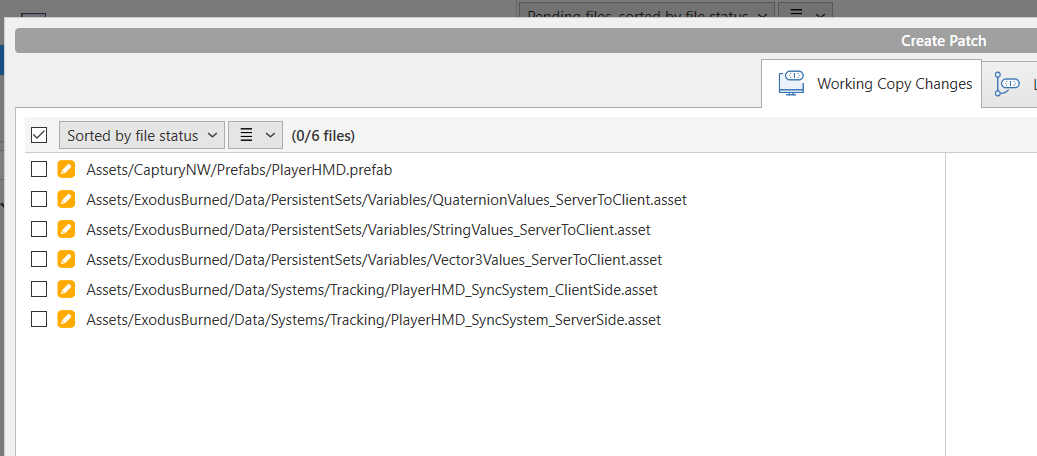Select QuaternionValues_ServerToClient.asset file path

click(x=386, y=199)
